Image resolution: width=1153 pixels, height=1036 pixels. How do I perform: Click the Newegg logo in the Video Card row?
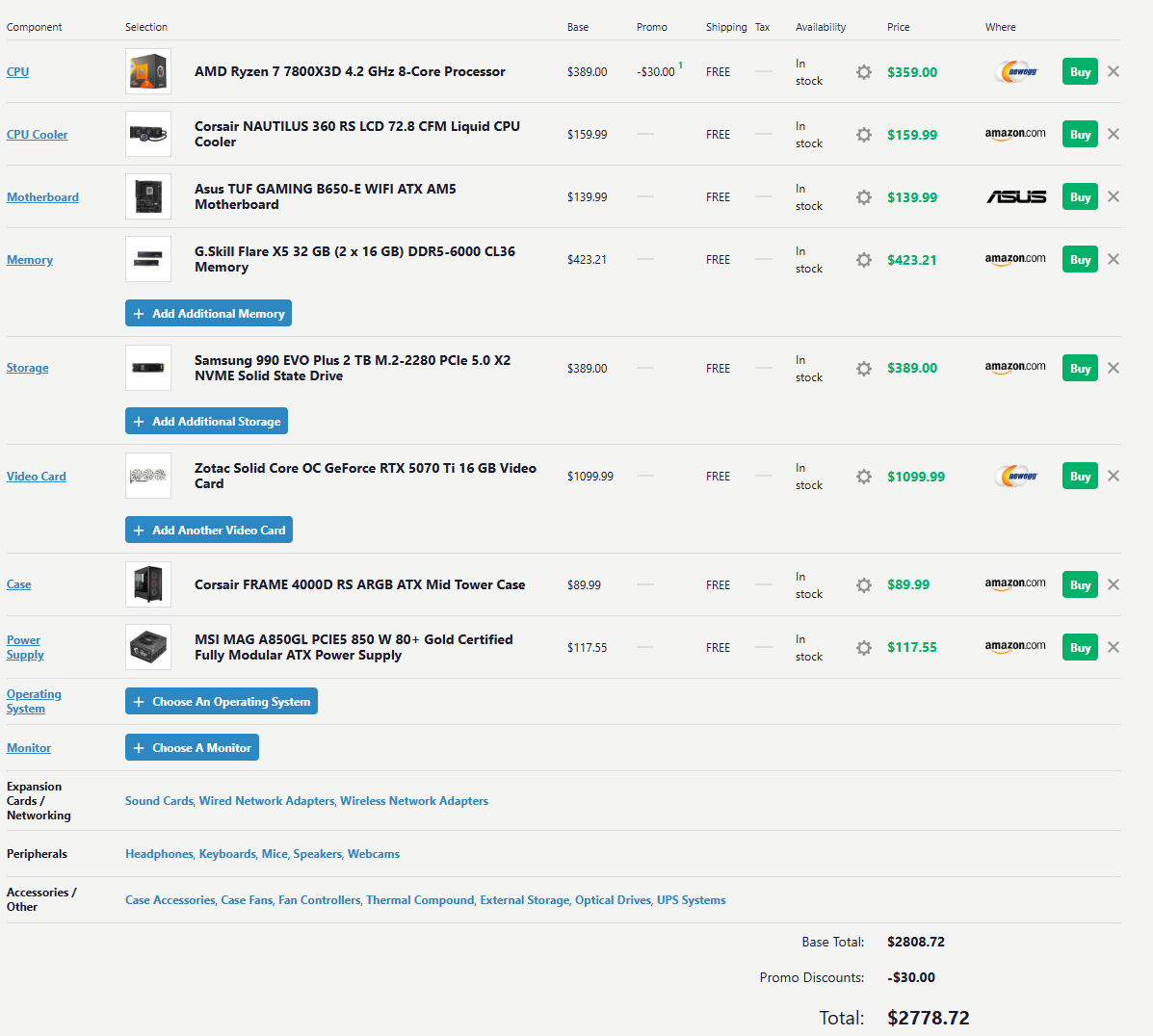click(1015, 477)
